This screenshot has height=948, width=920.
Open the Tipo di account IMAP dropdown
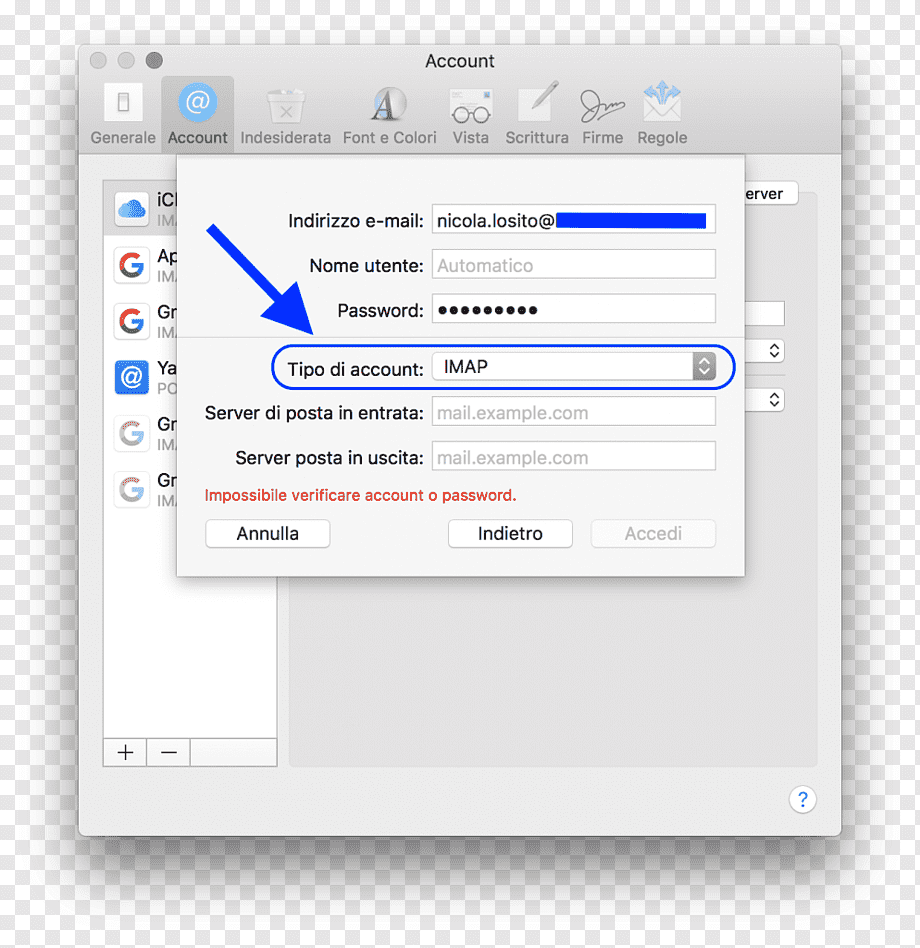[x=574, y=366]
